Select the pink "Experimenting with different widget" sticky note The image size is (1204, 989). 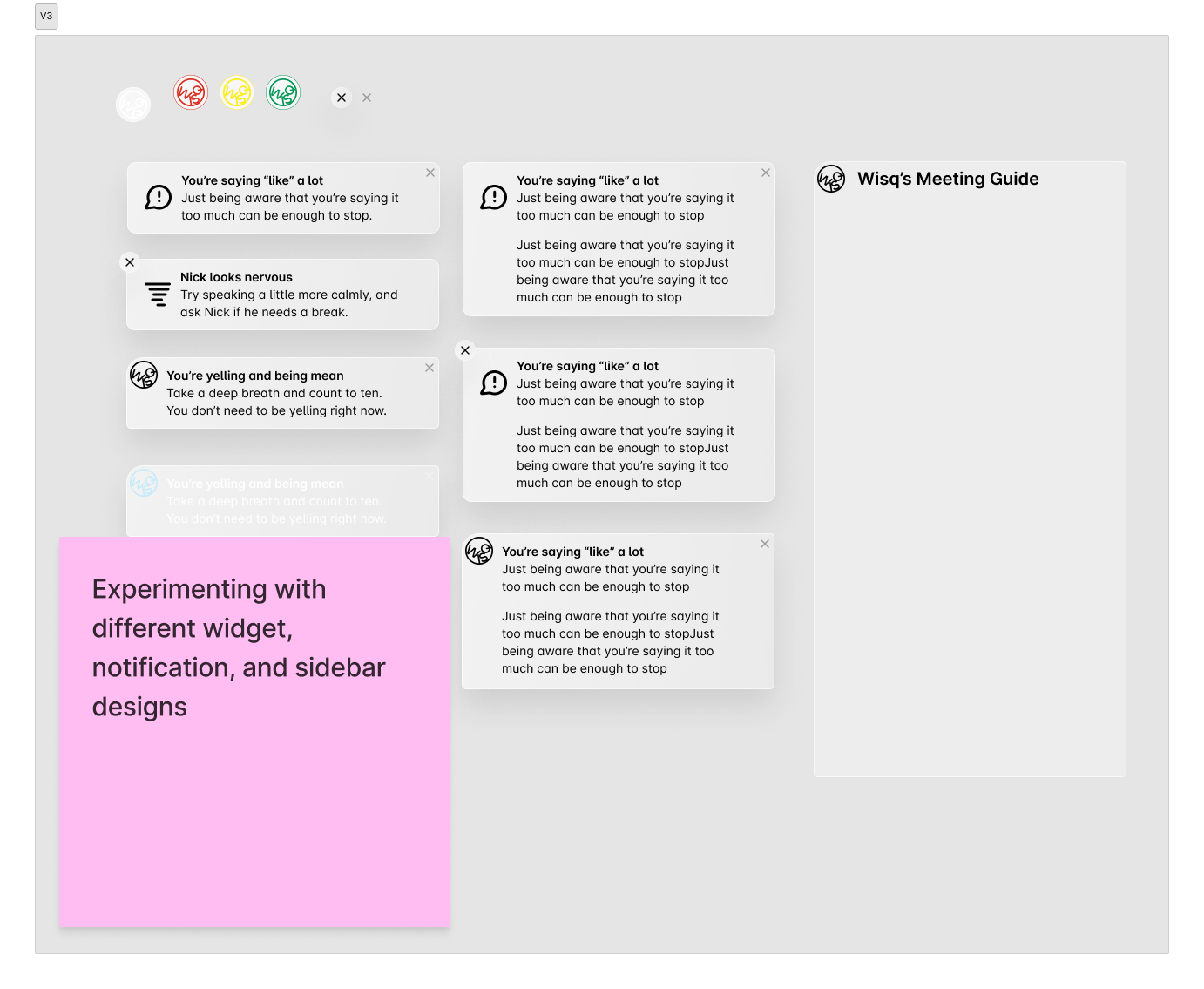coord(254,732)
